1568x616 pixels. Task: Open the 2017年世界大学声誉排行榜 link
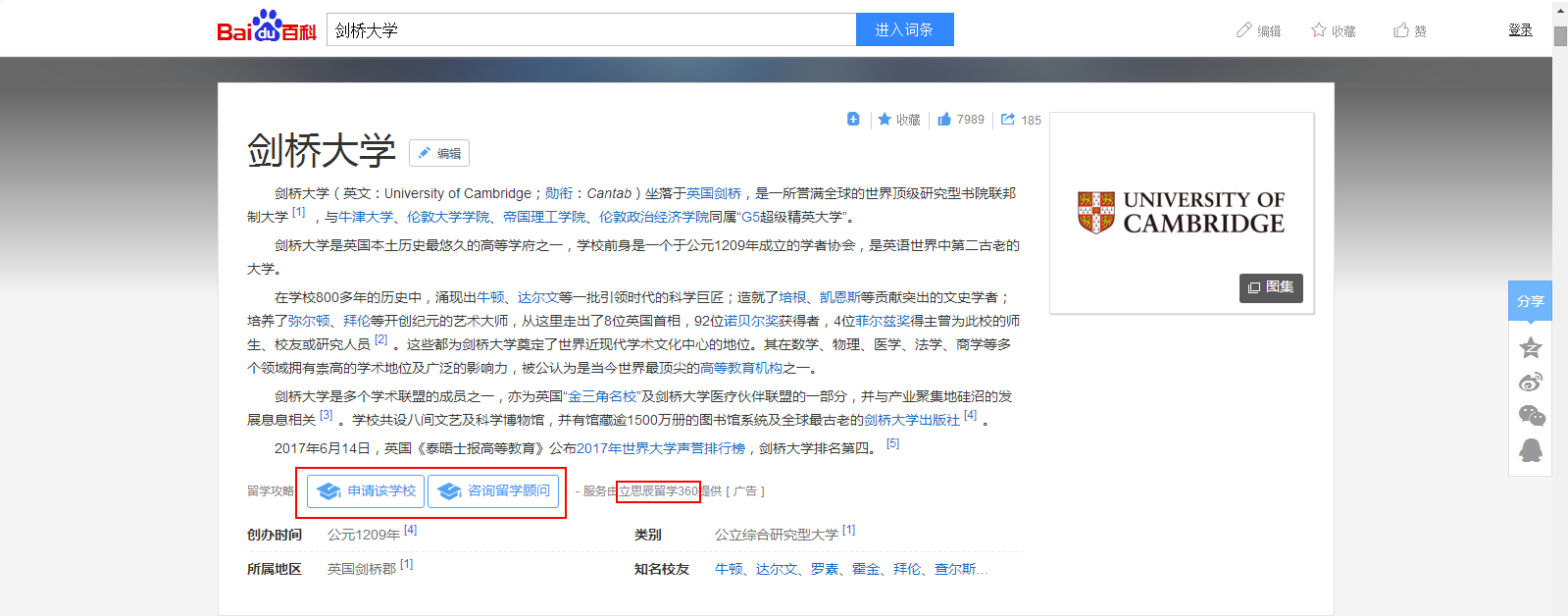click(x=661, y=448)
